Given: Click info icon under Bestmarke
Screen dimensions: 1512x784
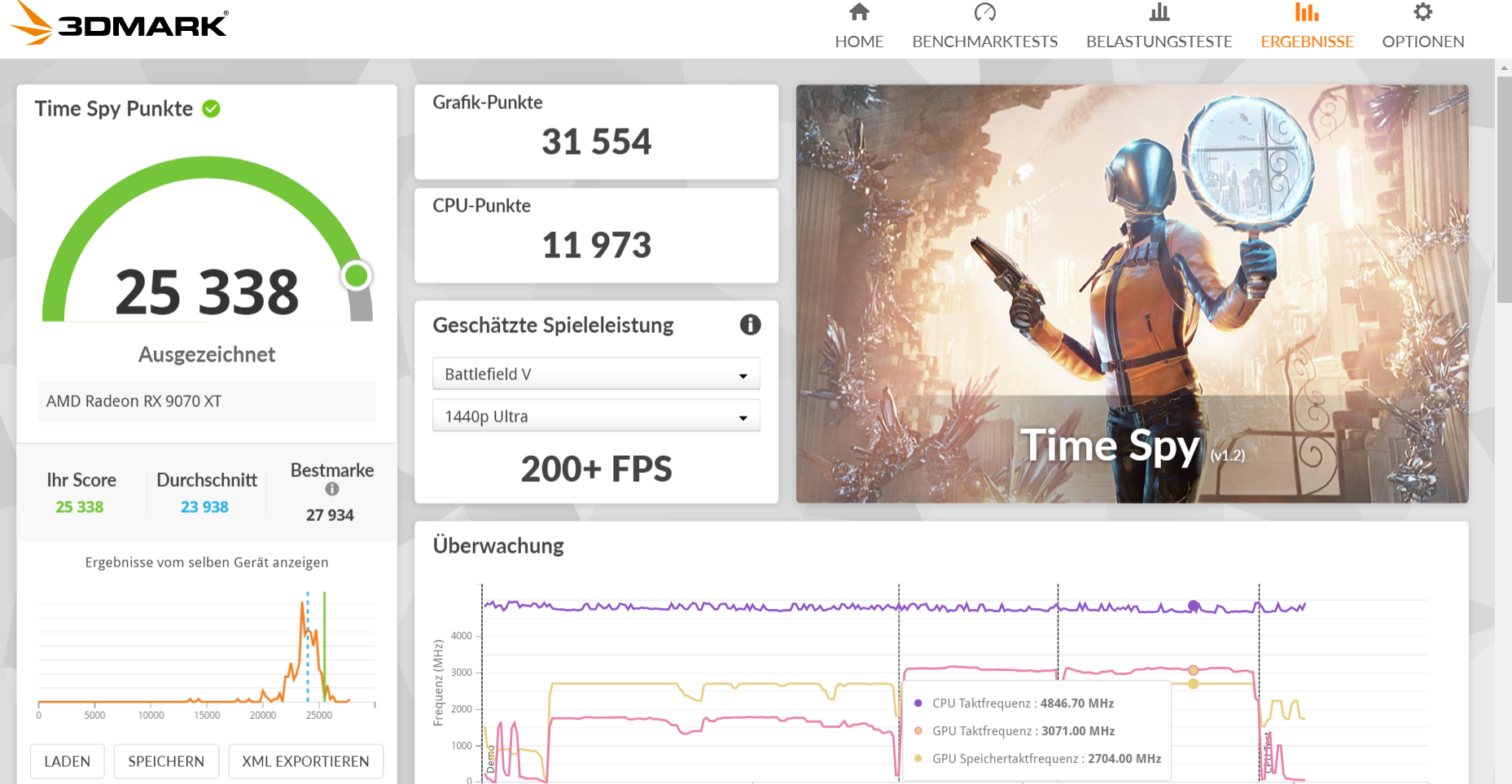Looking at the screenshot, I should (x=332, y=489).
